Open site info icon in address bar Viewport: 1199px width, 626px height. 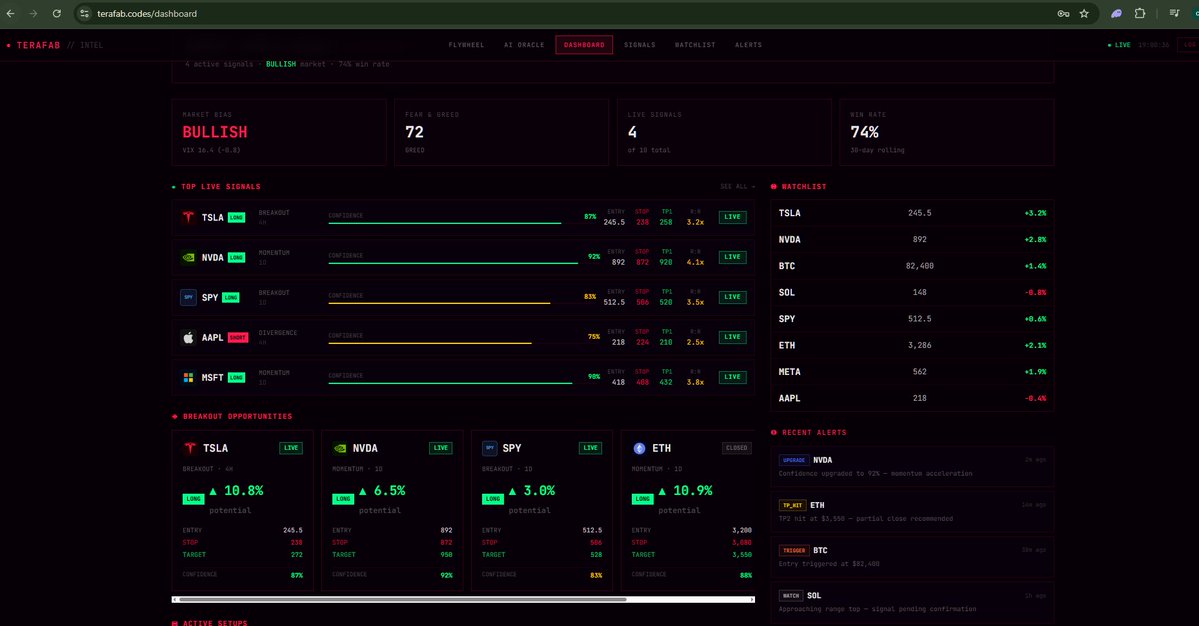tap(85, 14)
